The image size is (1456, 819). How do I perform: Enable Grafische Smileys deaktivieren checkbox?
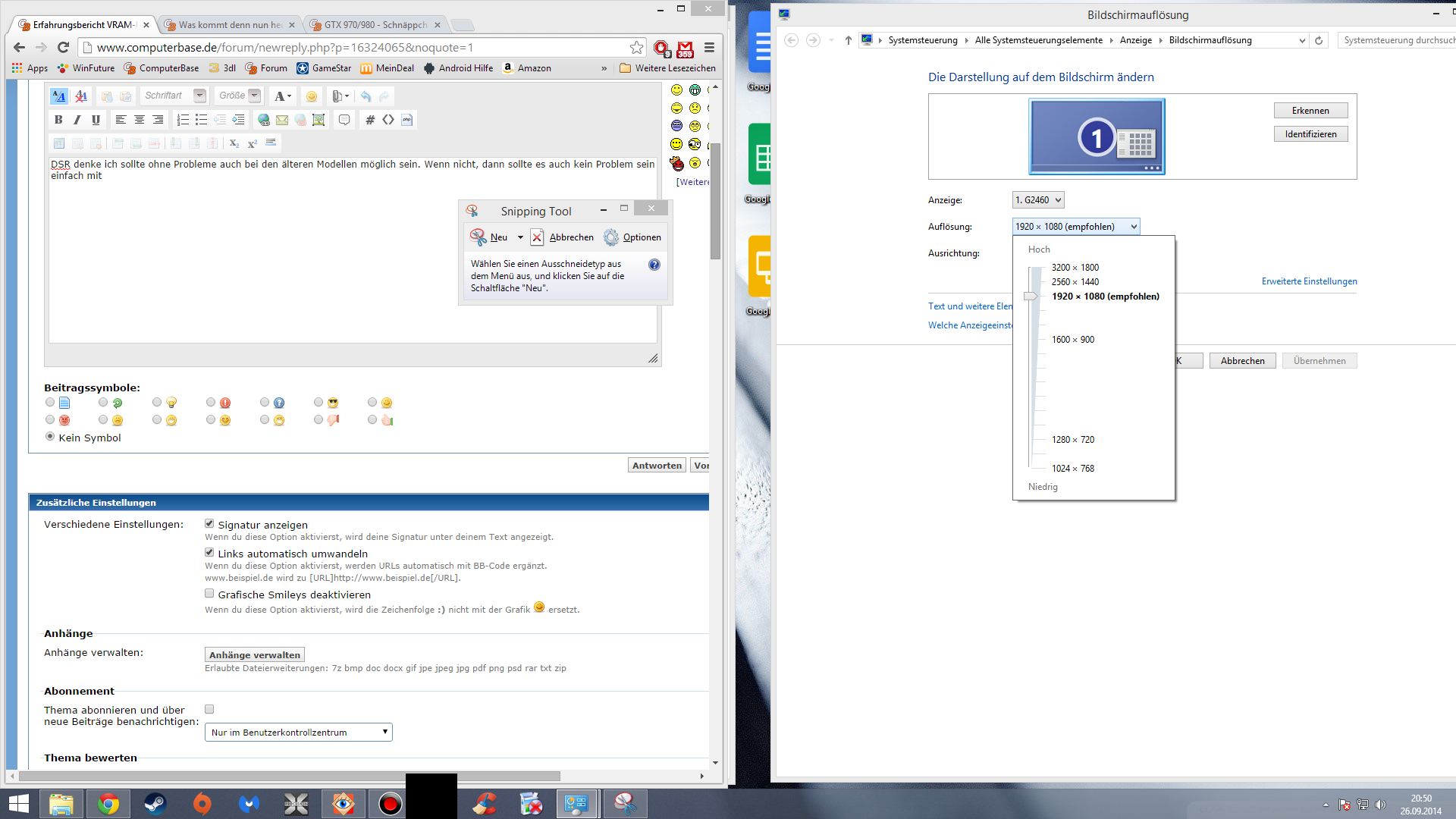pos(209,594)
